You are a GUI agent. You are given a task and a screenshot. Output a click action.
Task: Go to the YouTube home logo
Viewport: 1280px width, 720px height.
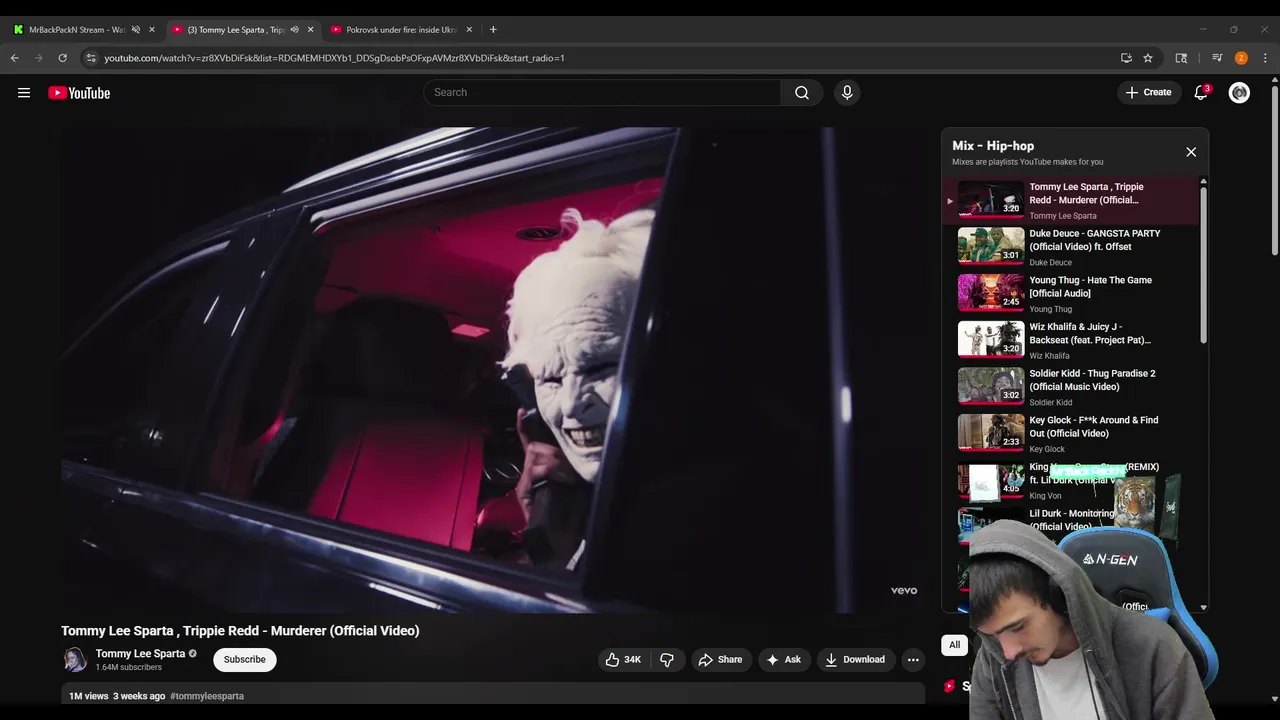coord(79,93)
